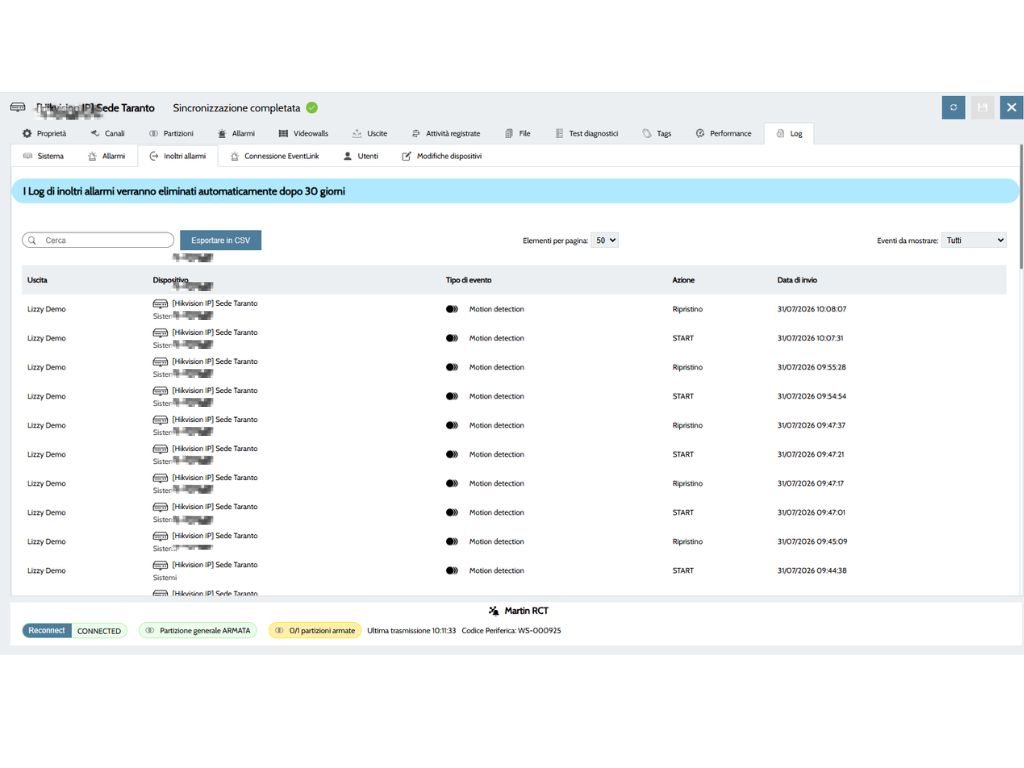Go to the Videowalls tab
The width and height of the screenshot is (1024, 768).
click(304, 133)
